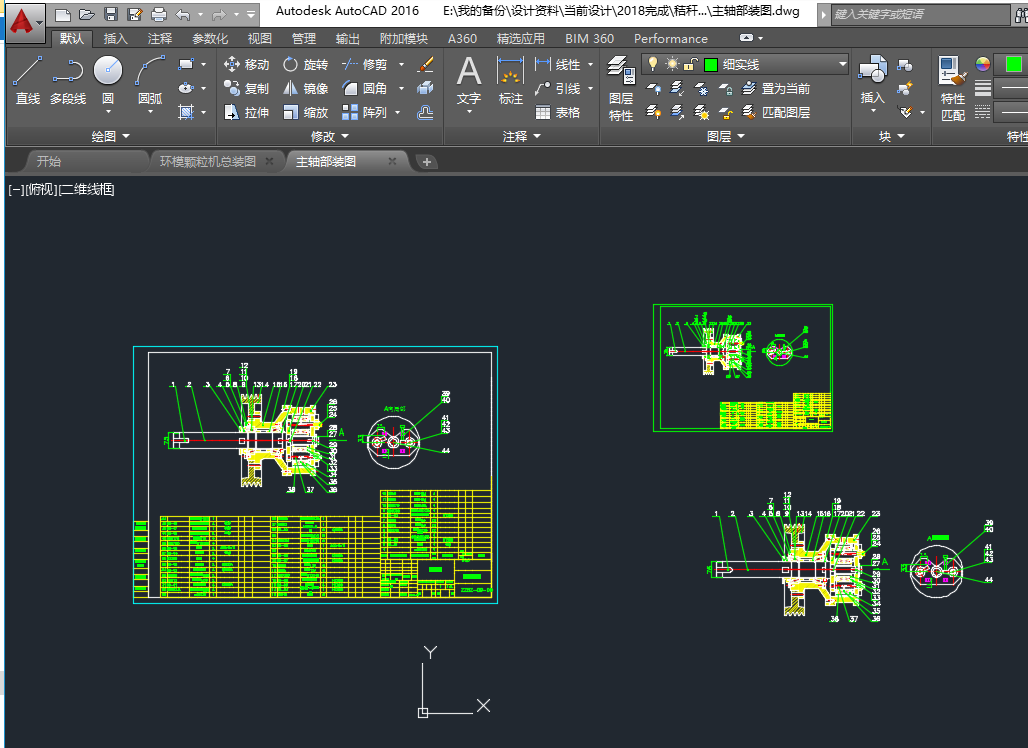The height and width of the screenshot is (748, 1028).
Task: Expand the 绘图 panel dropdown
Action: coord(111,136)
